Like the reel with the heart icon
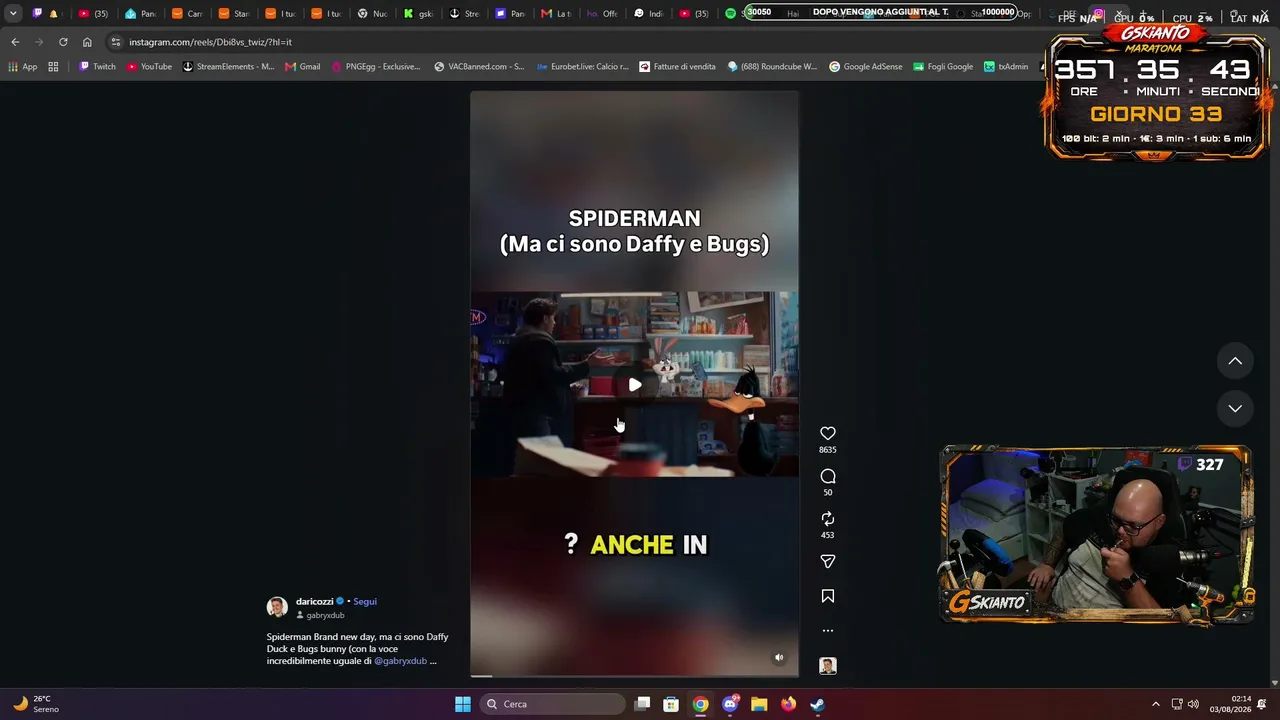Viewport: 1280px width, 720px height. click(827, 433)
